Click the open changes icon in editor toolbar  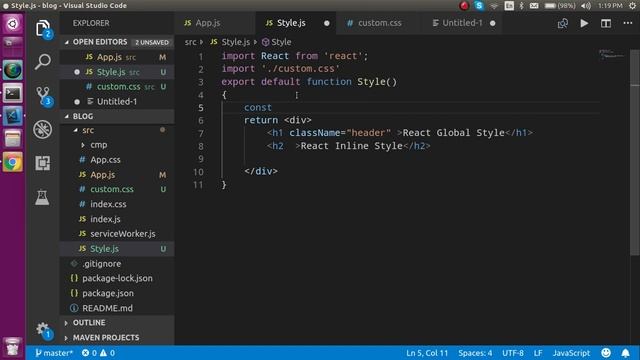click(x=562, y=23)
